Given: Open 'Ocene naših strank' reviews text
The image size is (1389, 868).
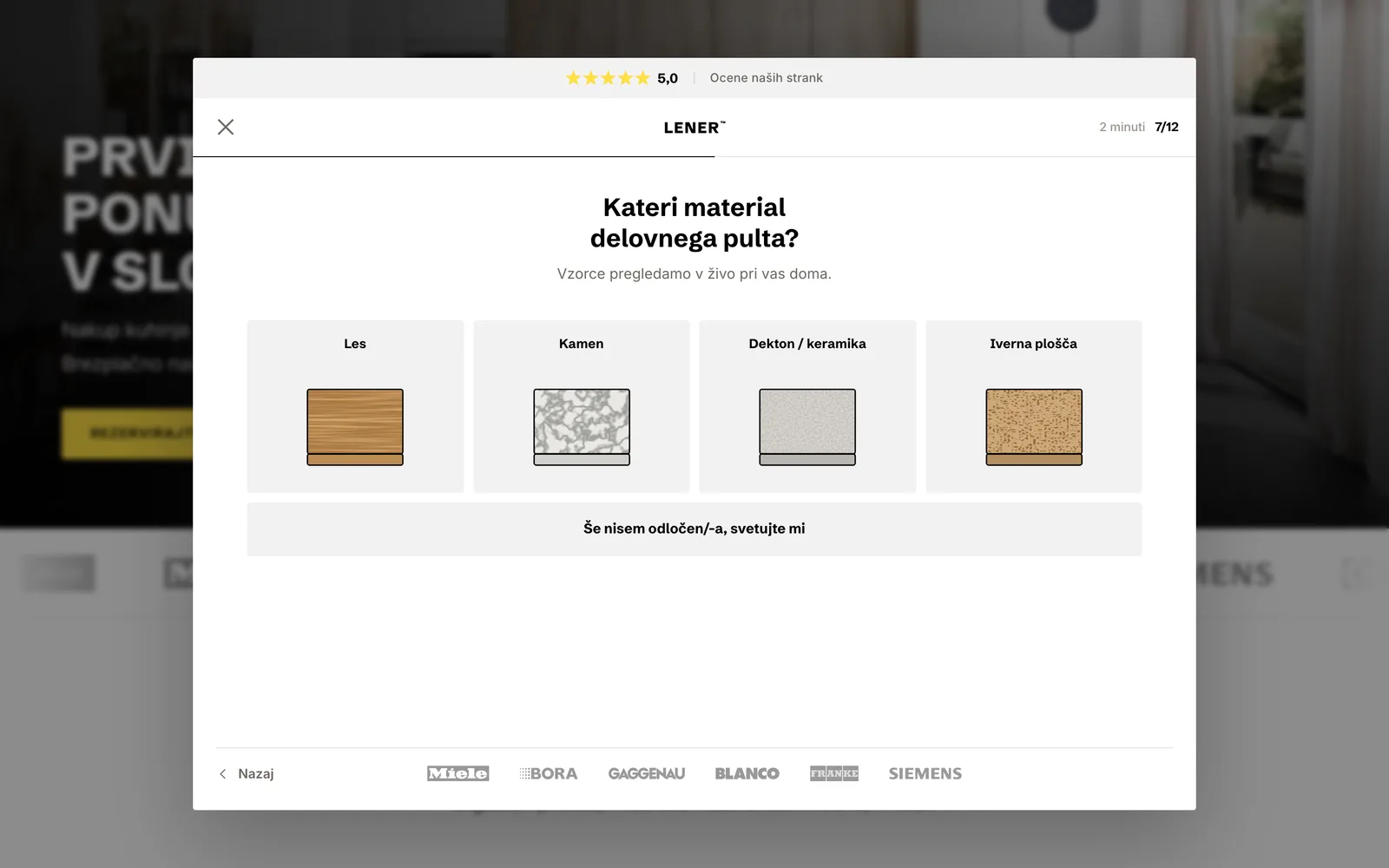Looking at the screenshot, I should pos(766,78).
